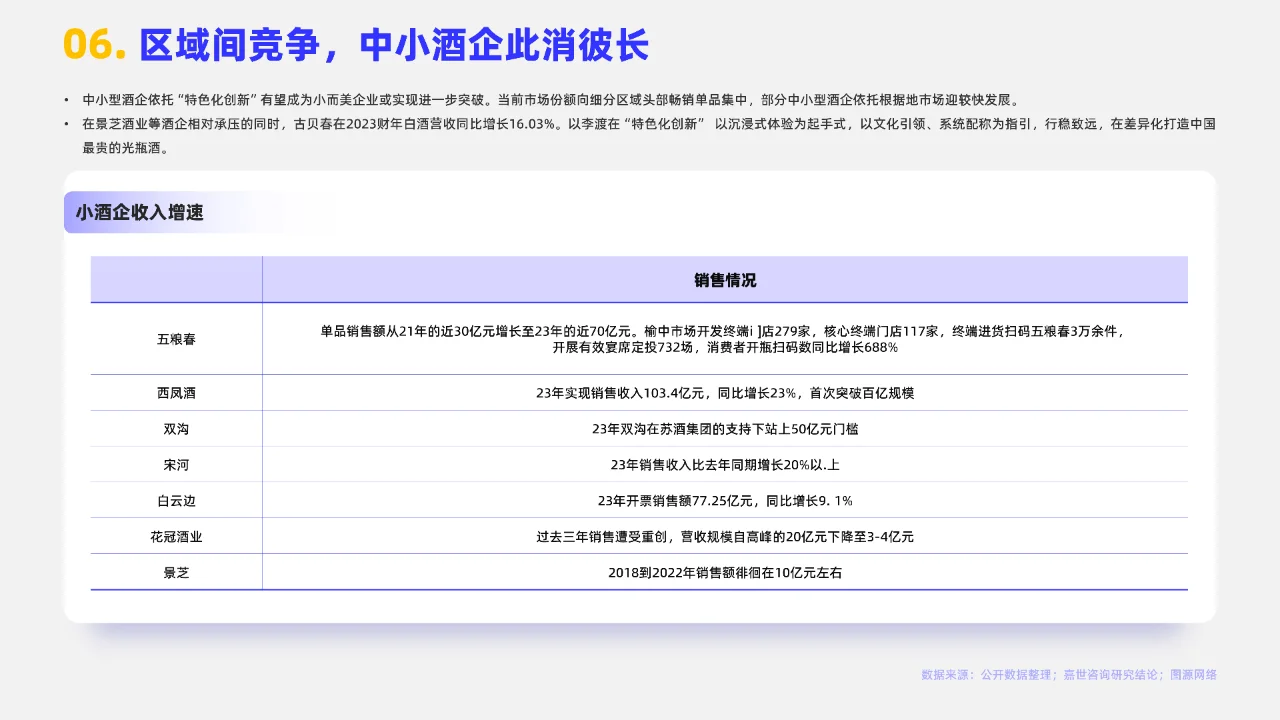Click the 花冠酒业 revenue decline description cell
1280x720 pixels.
(725, 536)
